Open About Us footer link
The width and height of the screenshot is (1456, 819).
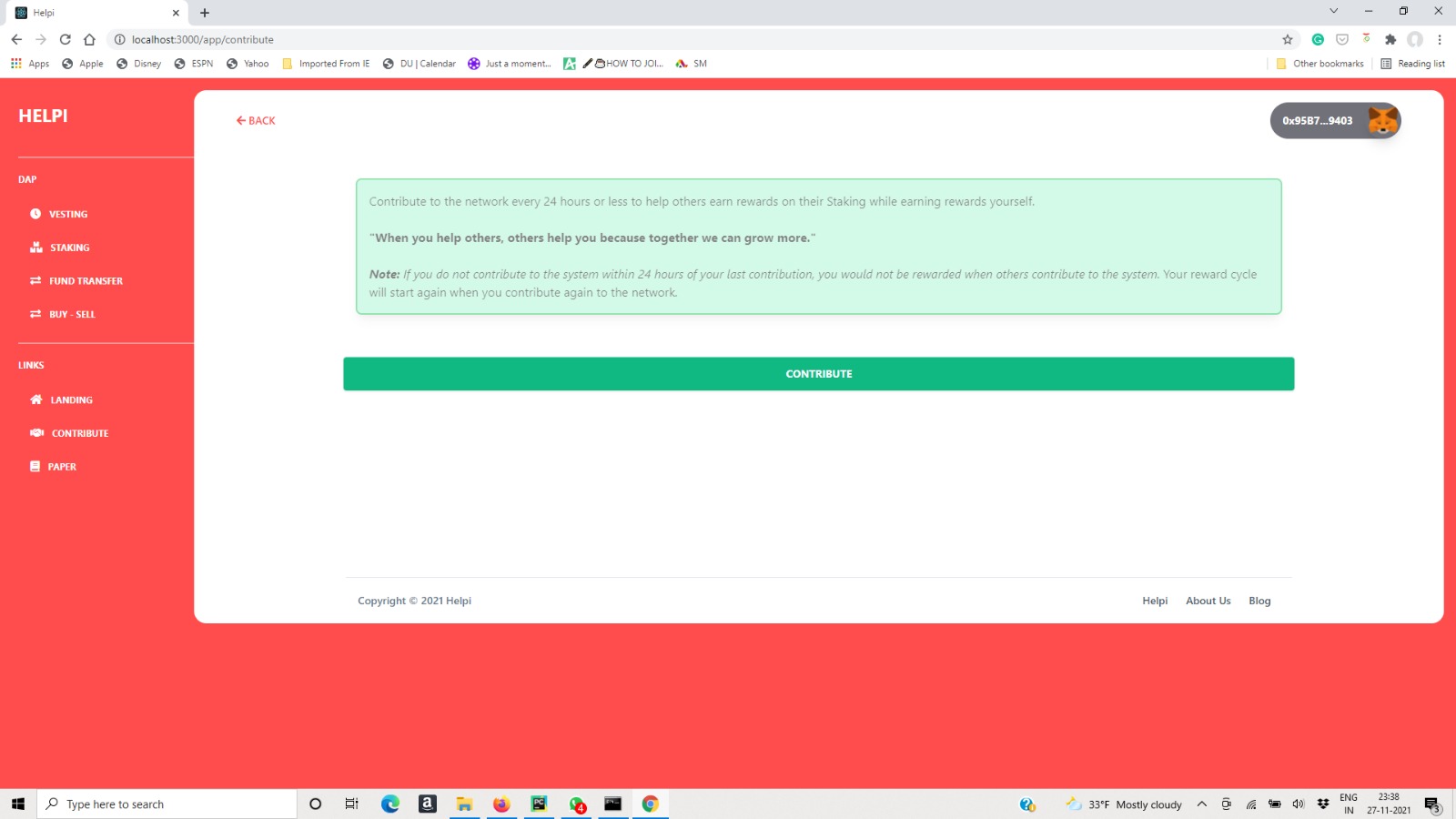click(1208, 601)
